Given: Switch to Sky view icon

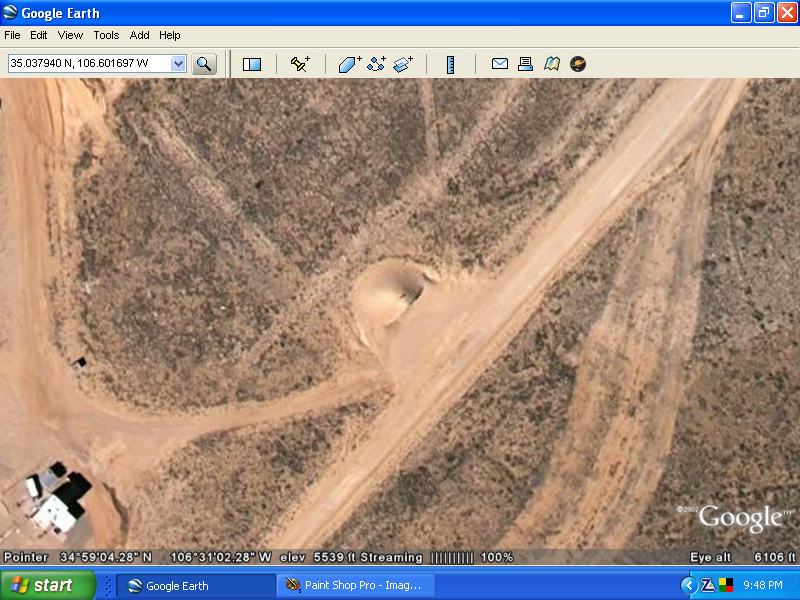Looking at the screenshot, I should click(x=578, y=64).
